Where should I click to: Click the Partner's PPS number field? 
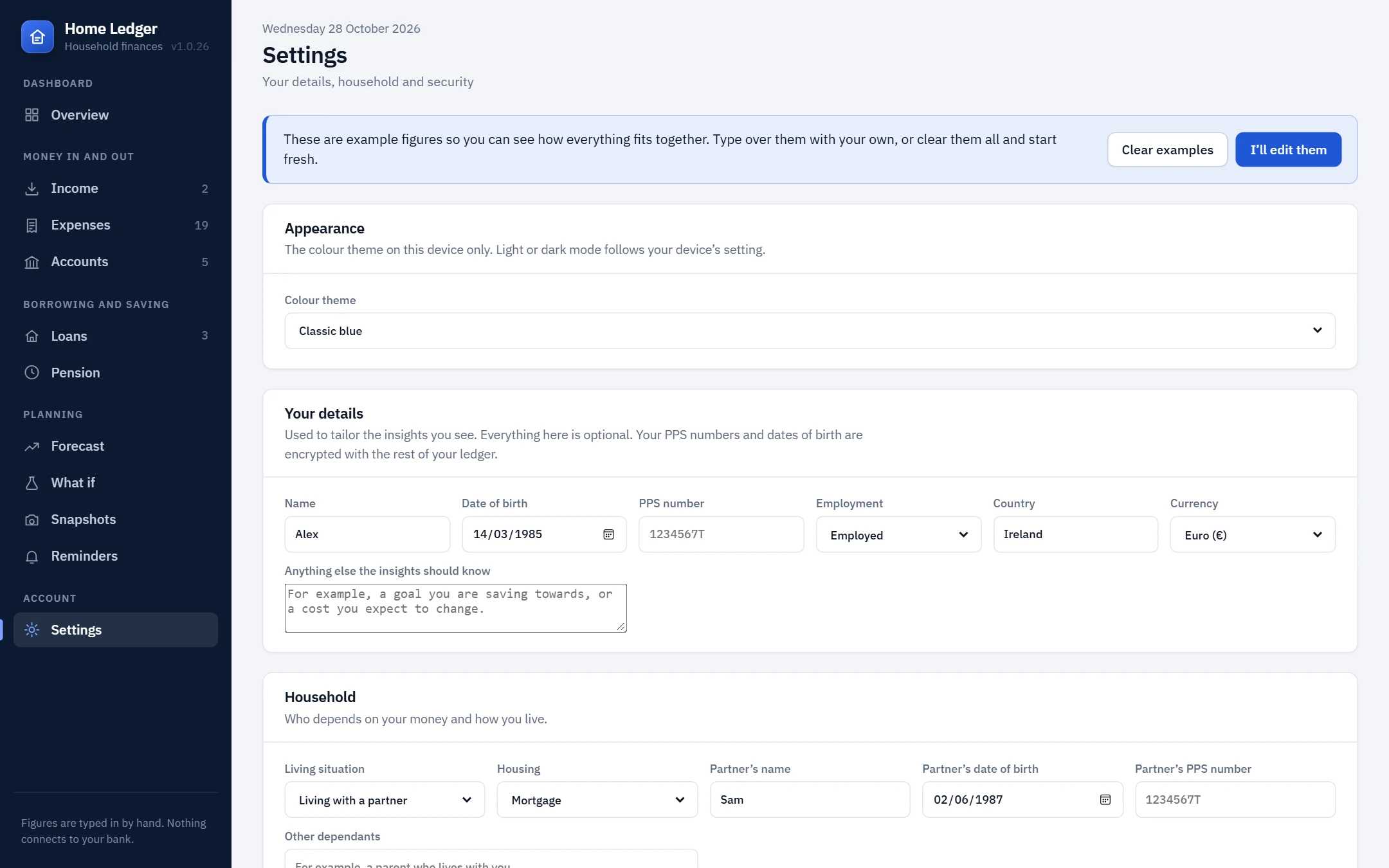[1235, 800]
